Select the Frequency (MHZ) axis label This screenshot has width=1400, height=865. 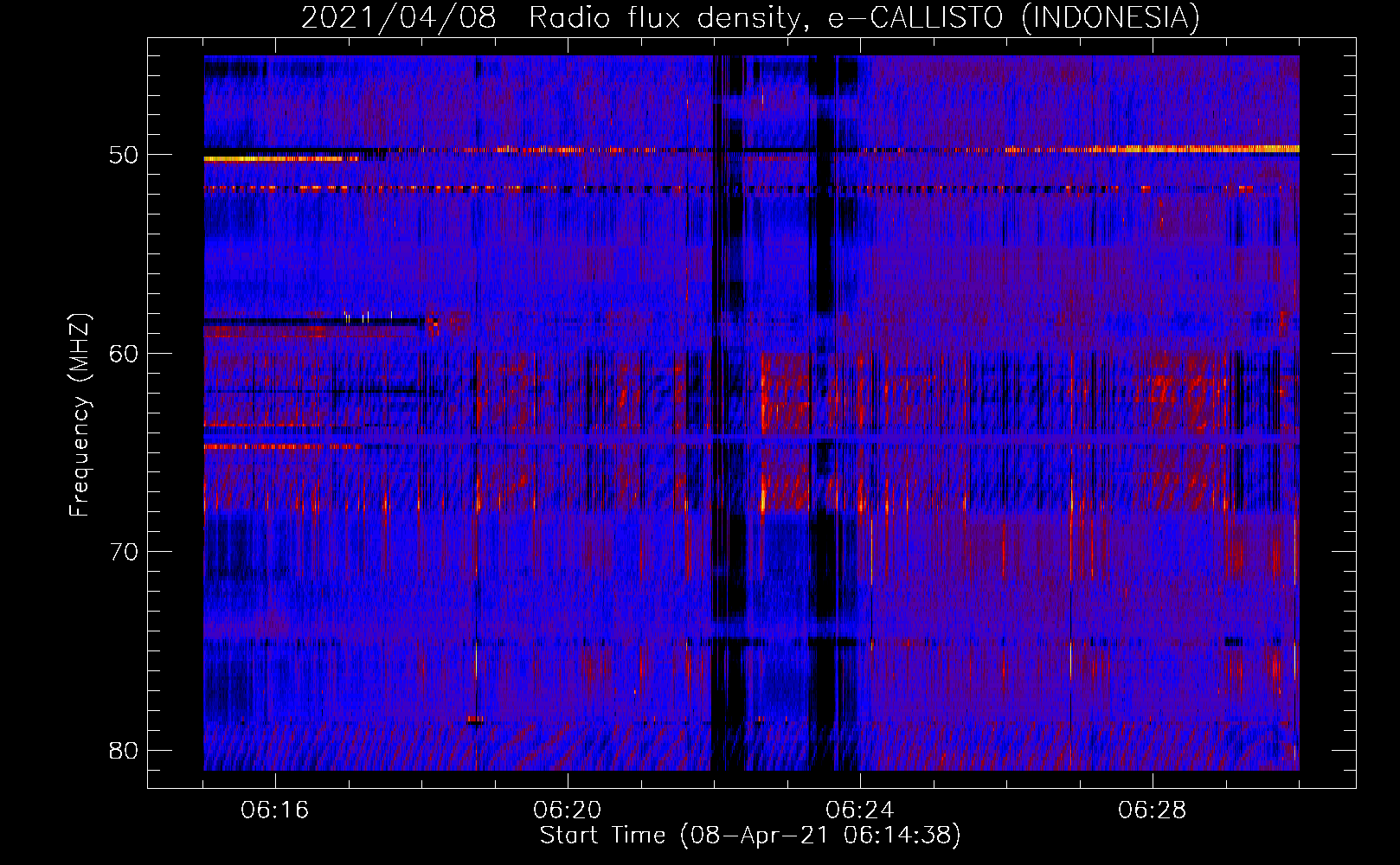click(80, 415)
